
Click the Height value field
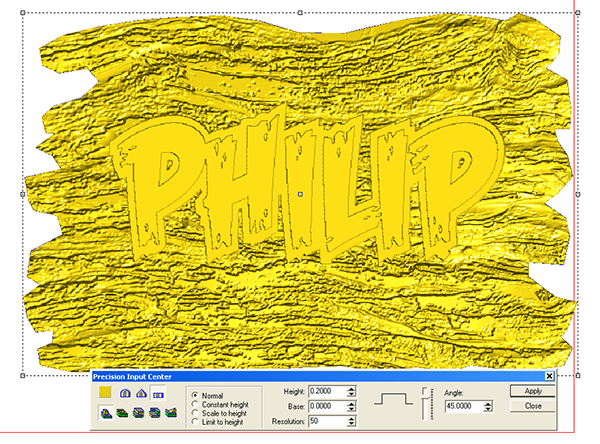328,391
